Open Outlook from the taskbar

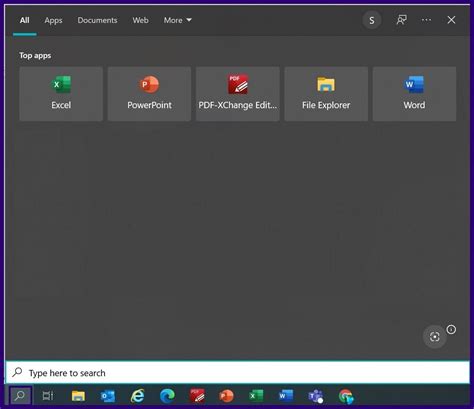click(x=108, y=396)
